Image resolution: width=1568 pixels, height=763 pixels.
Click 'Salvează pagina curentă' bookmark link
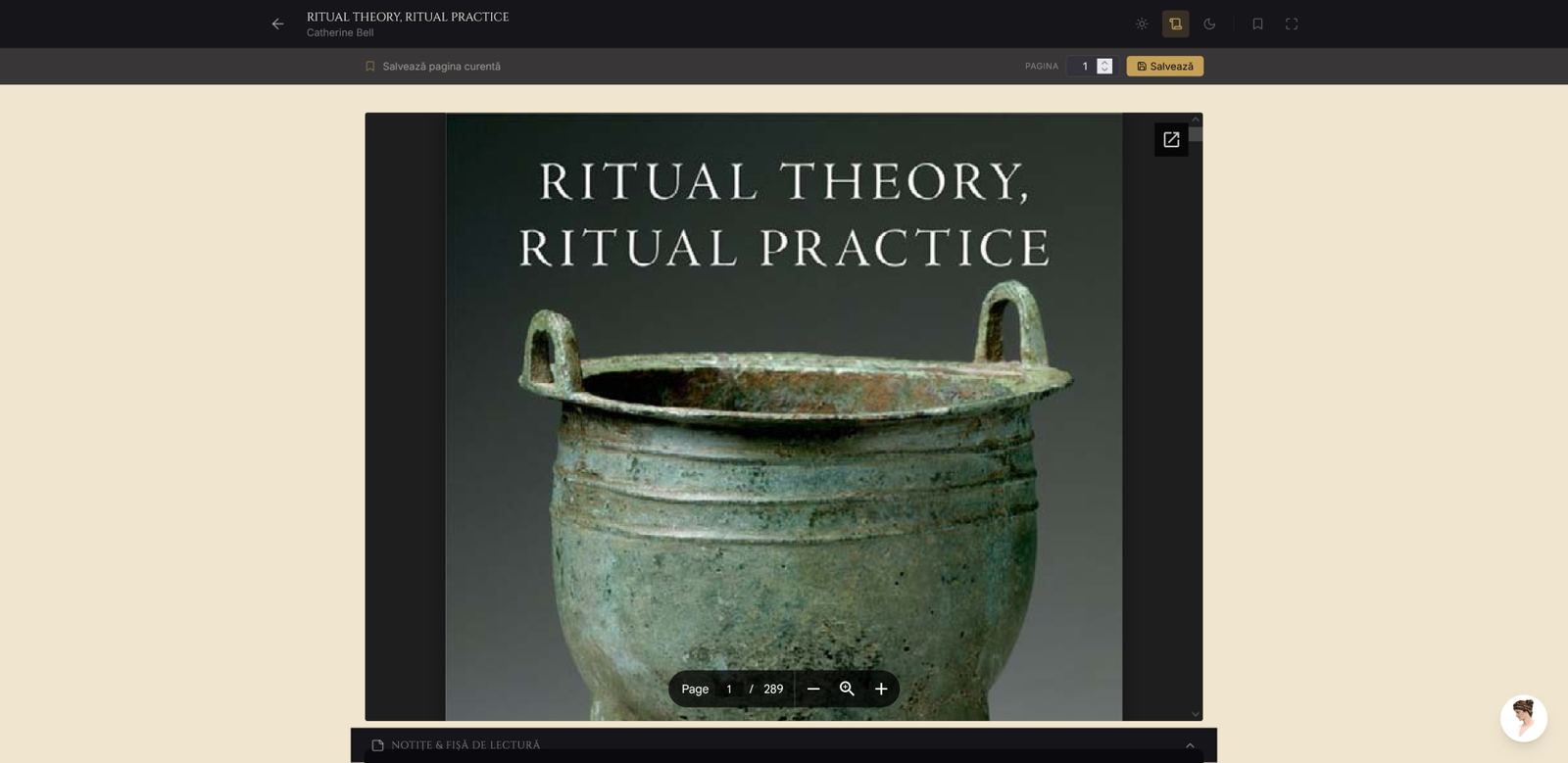(432, 67)
